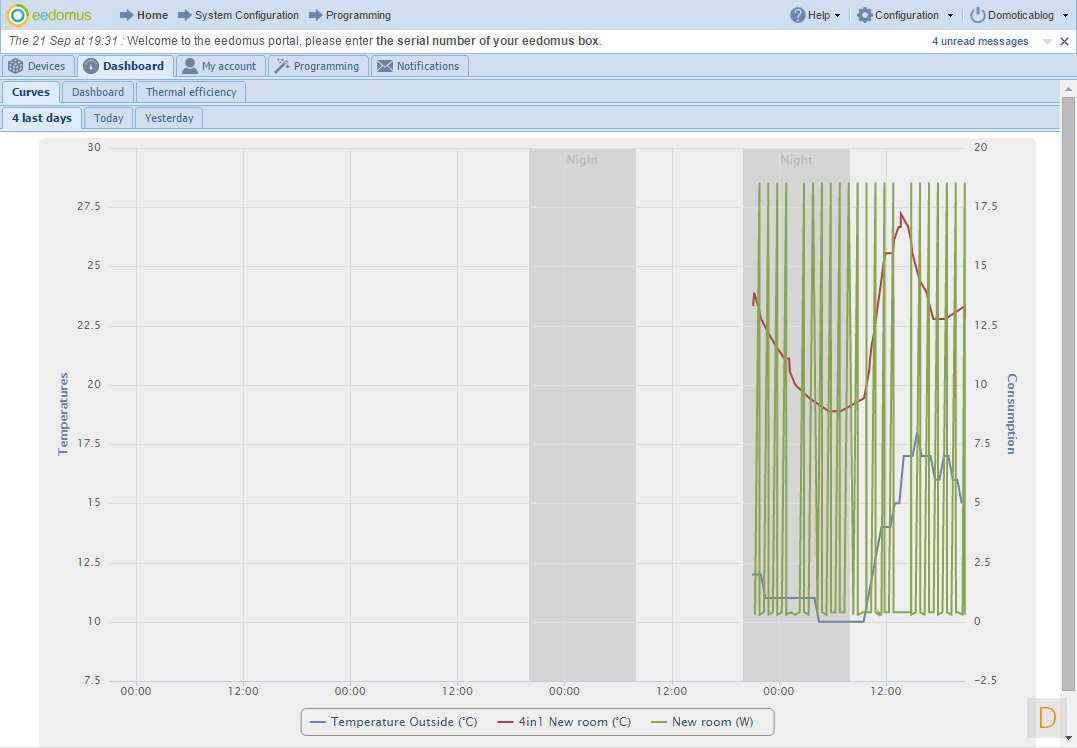Toggle 4in1 New room series in legend

point(563,722)
